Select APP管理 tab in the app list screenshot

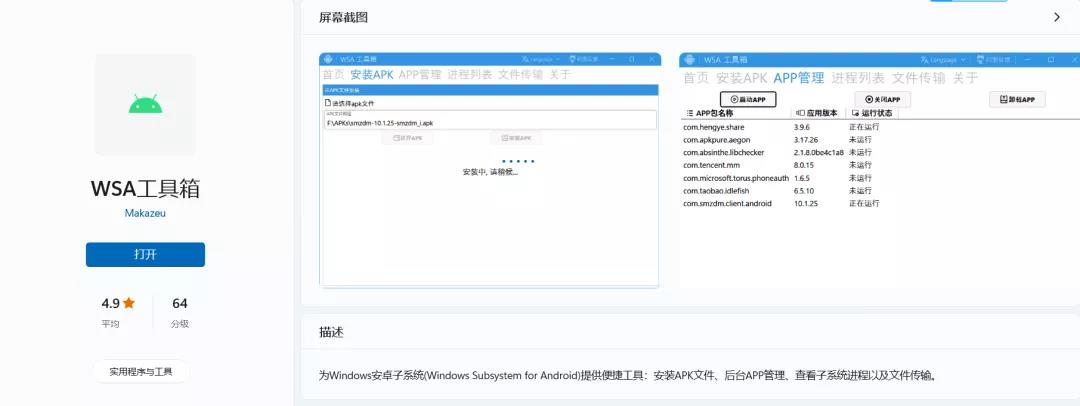tap(799, 78)
